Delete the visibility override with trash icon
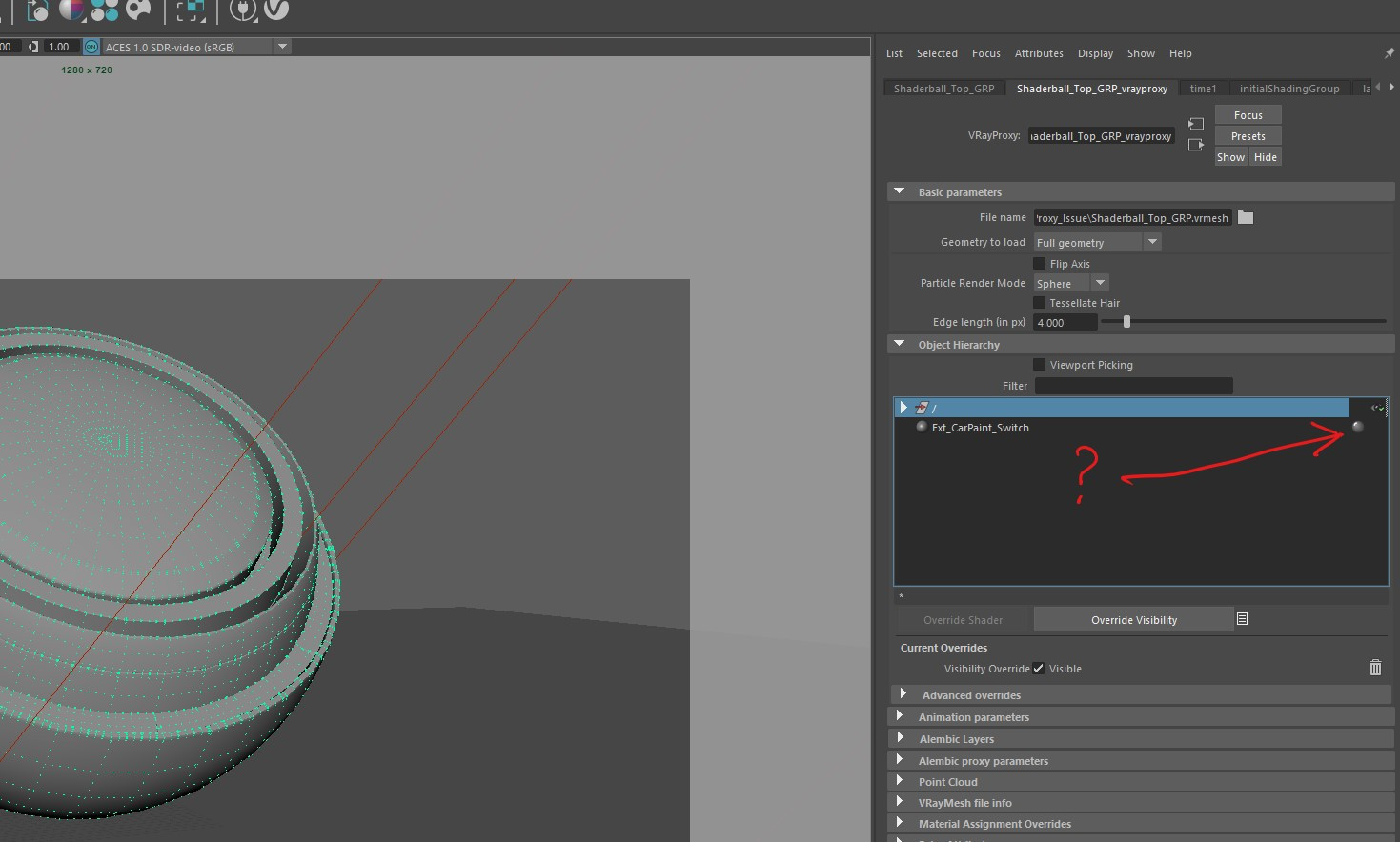The height and width of the screenshot is (842, 1400). [1375, 668]
